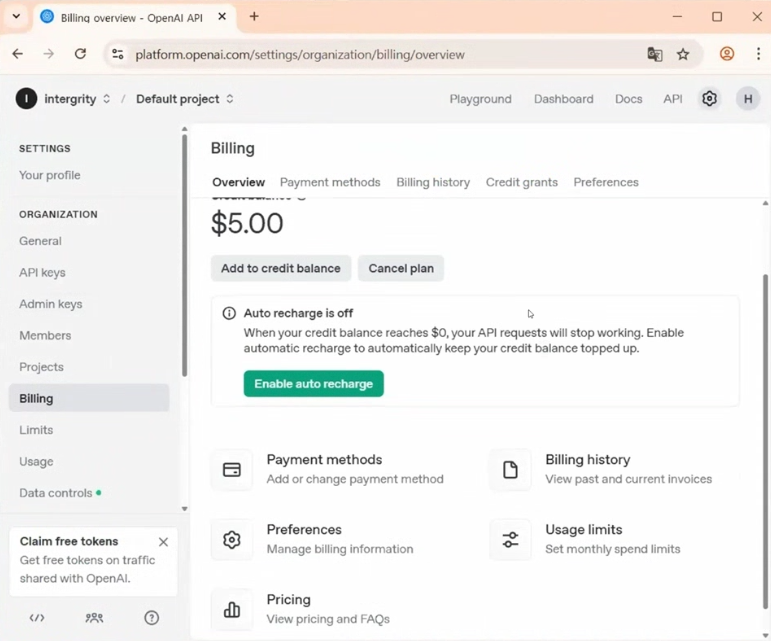The width and height of the screenshot is (771, 641).
Task: Switch to the Credit grants tab
Action: [522, 182]
